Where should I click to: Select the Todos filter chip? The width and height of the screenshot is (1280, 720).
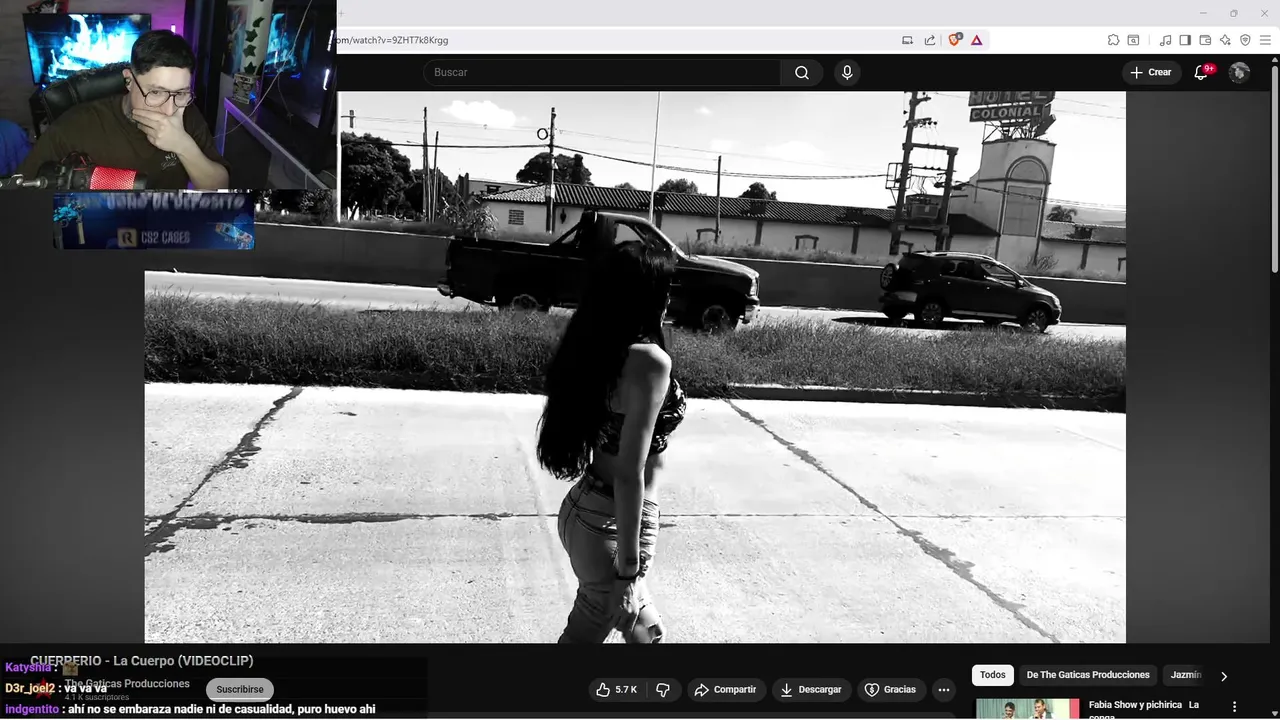point(993,675)
